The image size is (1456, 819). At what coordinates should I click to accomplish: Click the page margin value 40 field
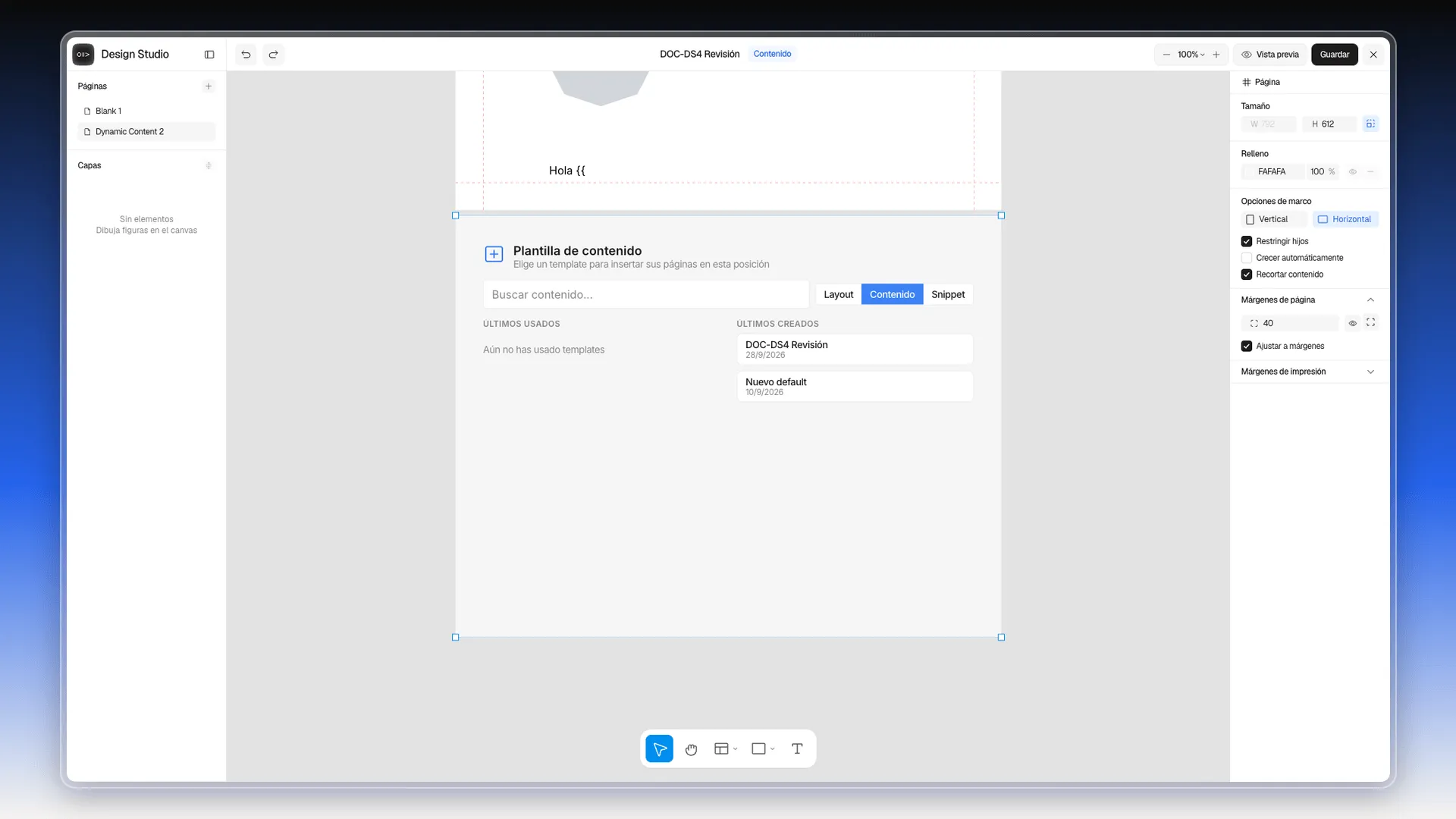tap(1290, 323)
